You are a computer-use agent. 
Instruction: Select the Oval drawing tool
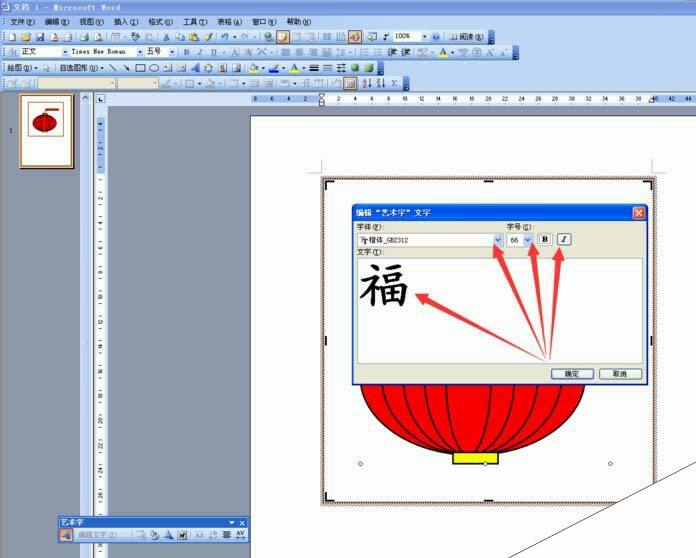click(154, 68)
